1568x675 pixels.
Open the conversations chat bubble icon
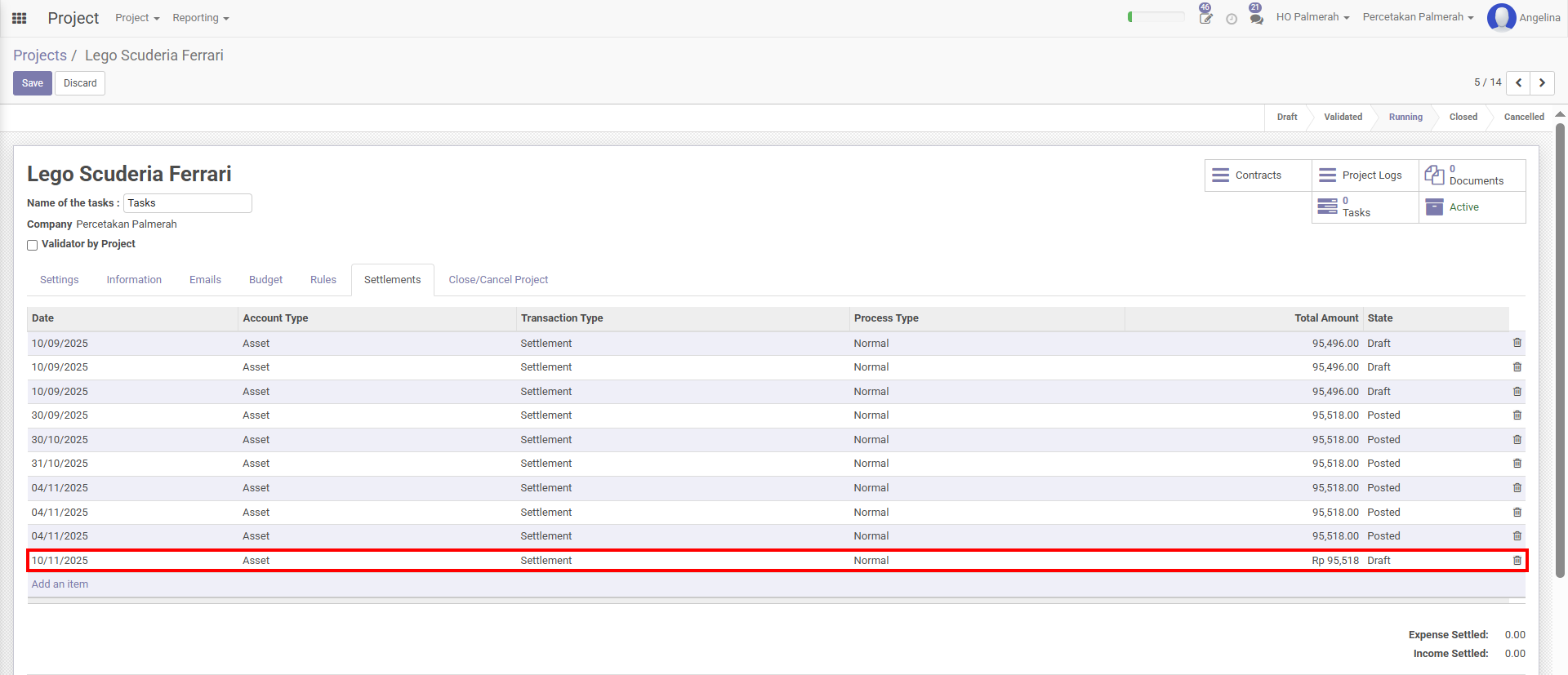pyautogui.click(x=1256, y=18)
